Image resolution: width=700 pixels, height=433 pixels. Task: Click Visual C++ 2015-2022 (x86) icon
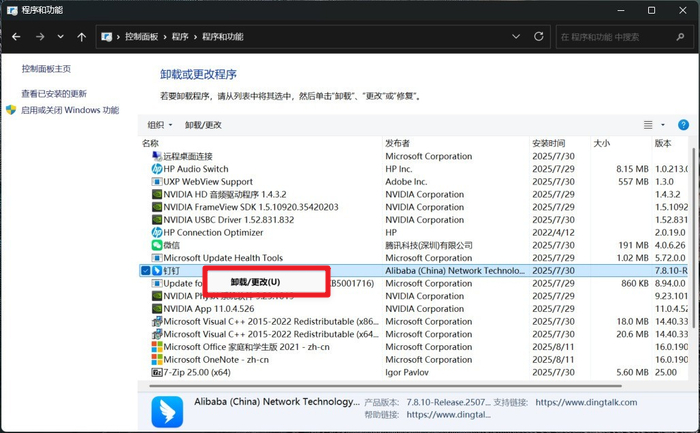pyautogui.click(x=157, y=321)
